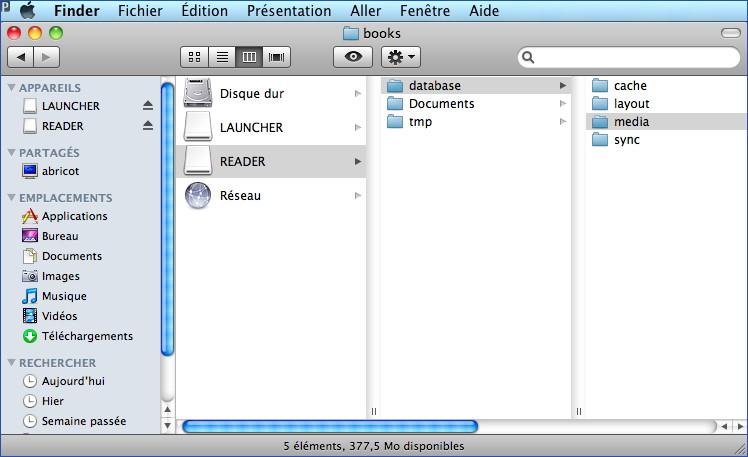This screenshot has width=748, height=457.
Task: Collapse the EMPLACEMENTS sidebar section
Action: point(12,197)
